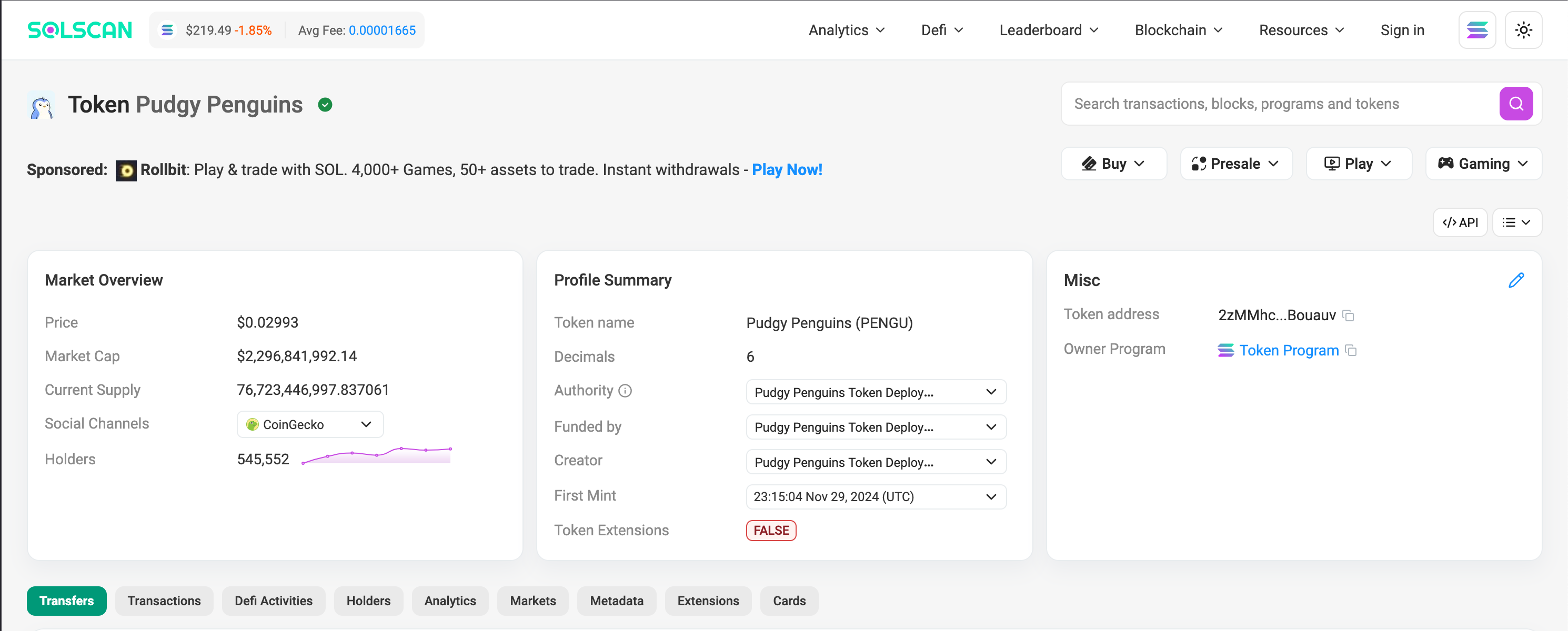The width and height of the screenshot is (1568, 631).
Task: Click the Solscan logo
Action: coord(80,30)
